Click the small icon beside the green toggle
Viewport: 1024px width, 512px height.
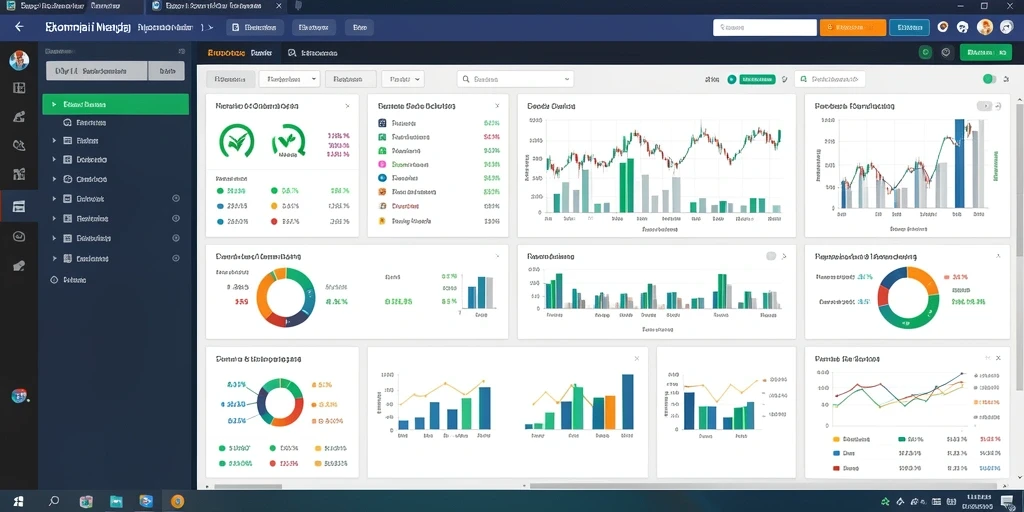click(1004, 79)
